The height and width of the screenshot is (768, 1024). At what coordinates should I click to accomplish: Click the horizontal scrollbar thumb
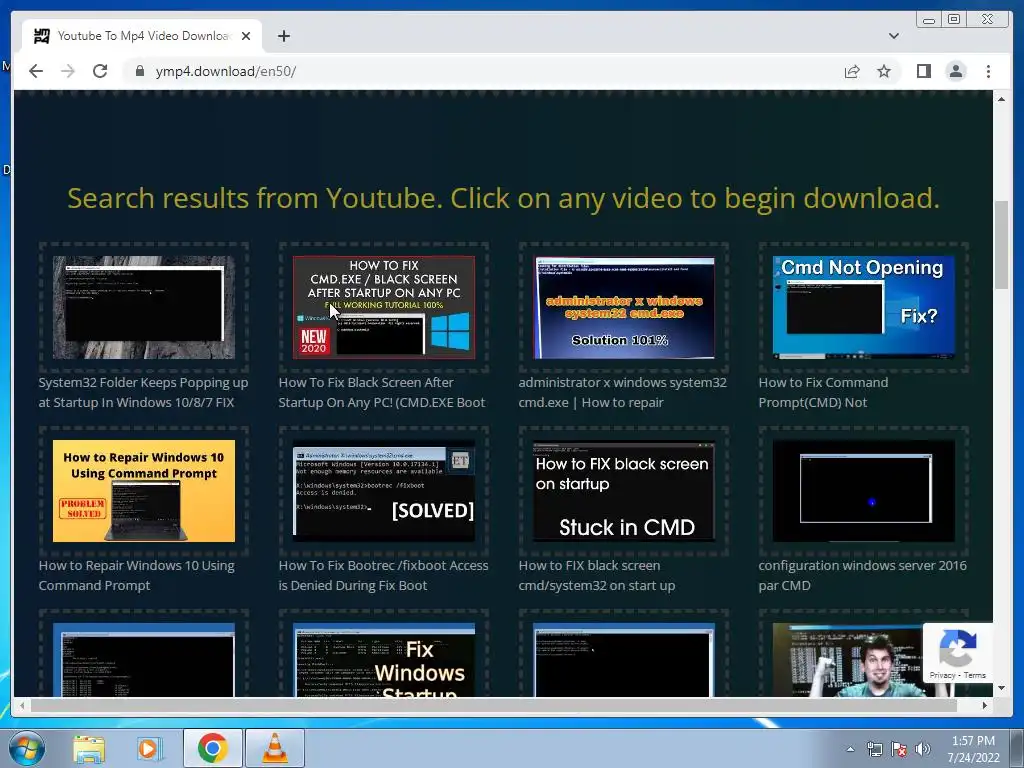[494, 705]
